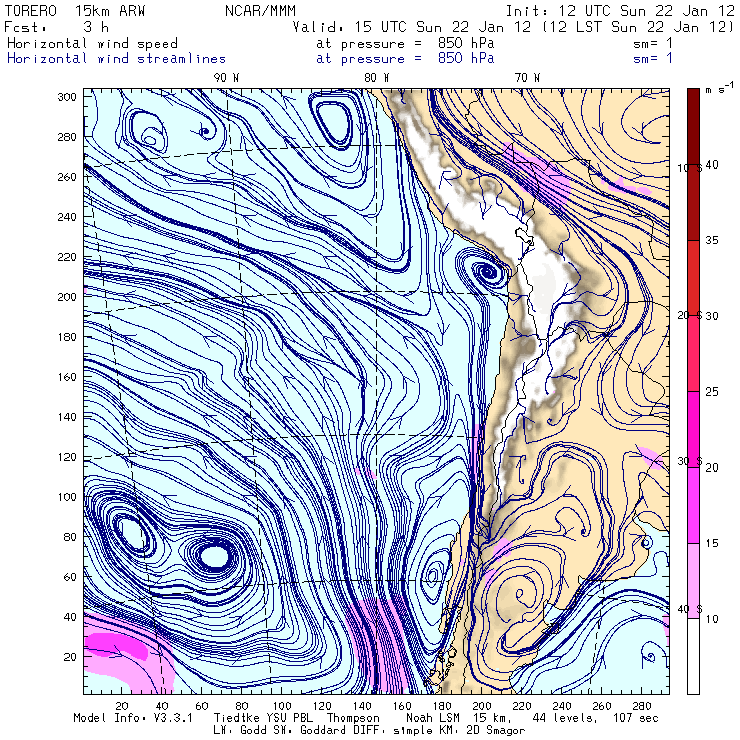Select the "44 levels," footer text
The width and height of the screenshot is (740, 740).
pyautogui.click(x=565, y=718)
